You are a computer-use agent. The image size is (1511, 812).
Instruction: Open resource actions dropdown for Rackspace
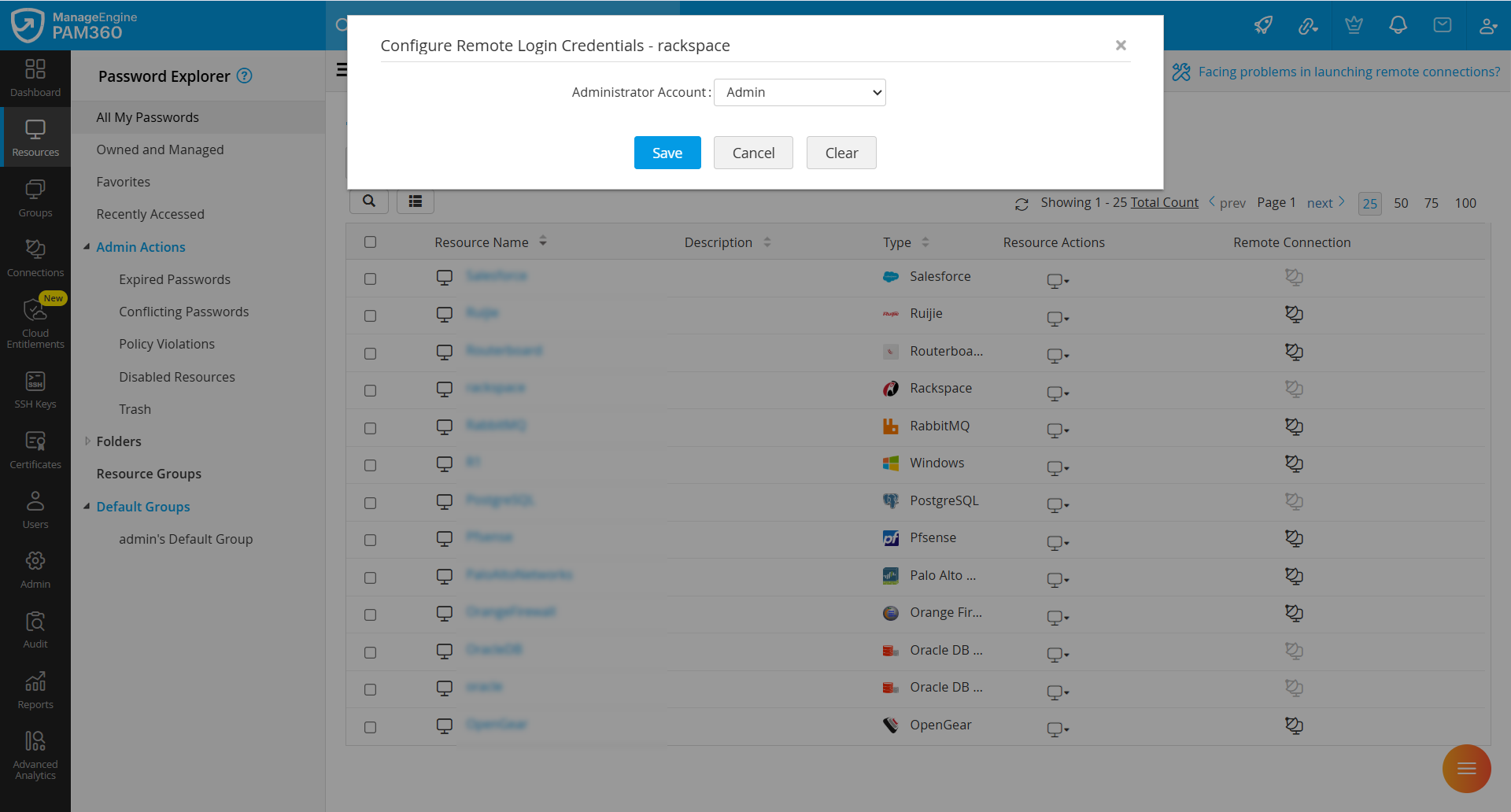pos(1058,393)
